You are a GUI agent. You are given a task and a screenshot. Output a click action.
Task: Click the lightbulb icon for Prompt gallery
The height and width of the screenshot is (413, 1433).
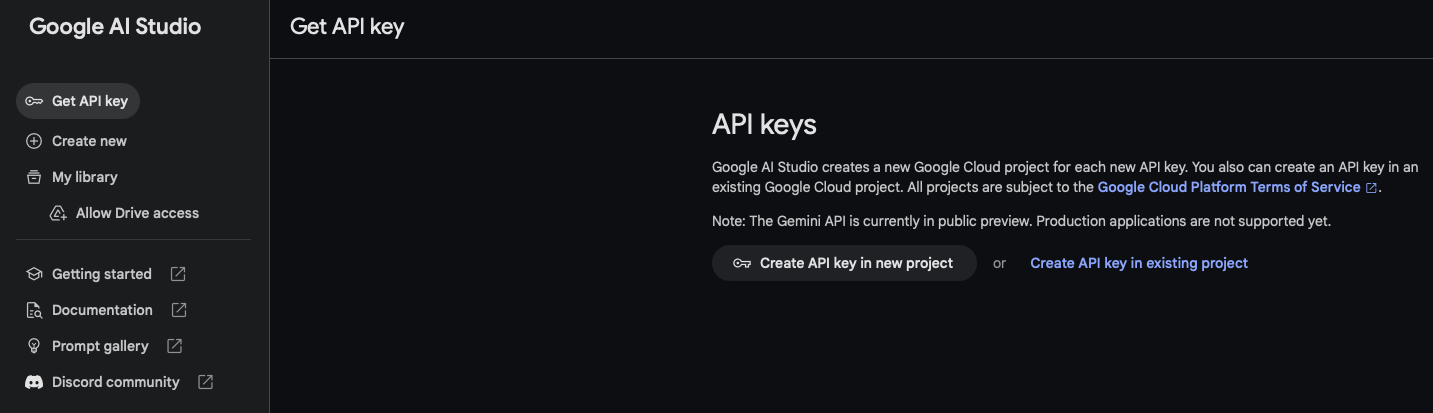coord(34,346)
